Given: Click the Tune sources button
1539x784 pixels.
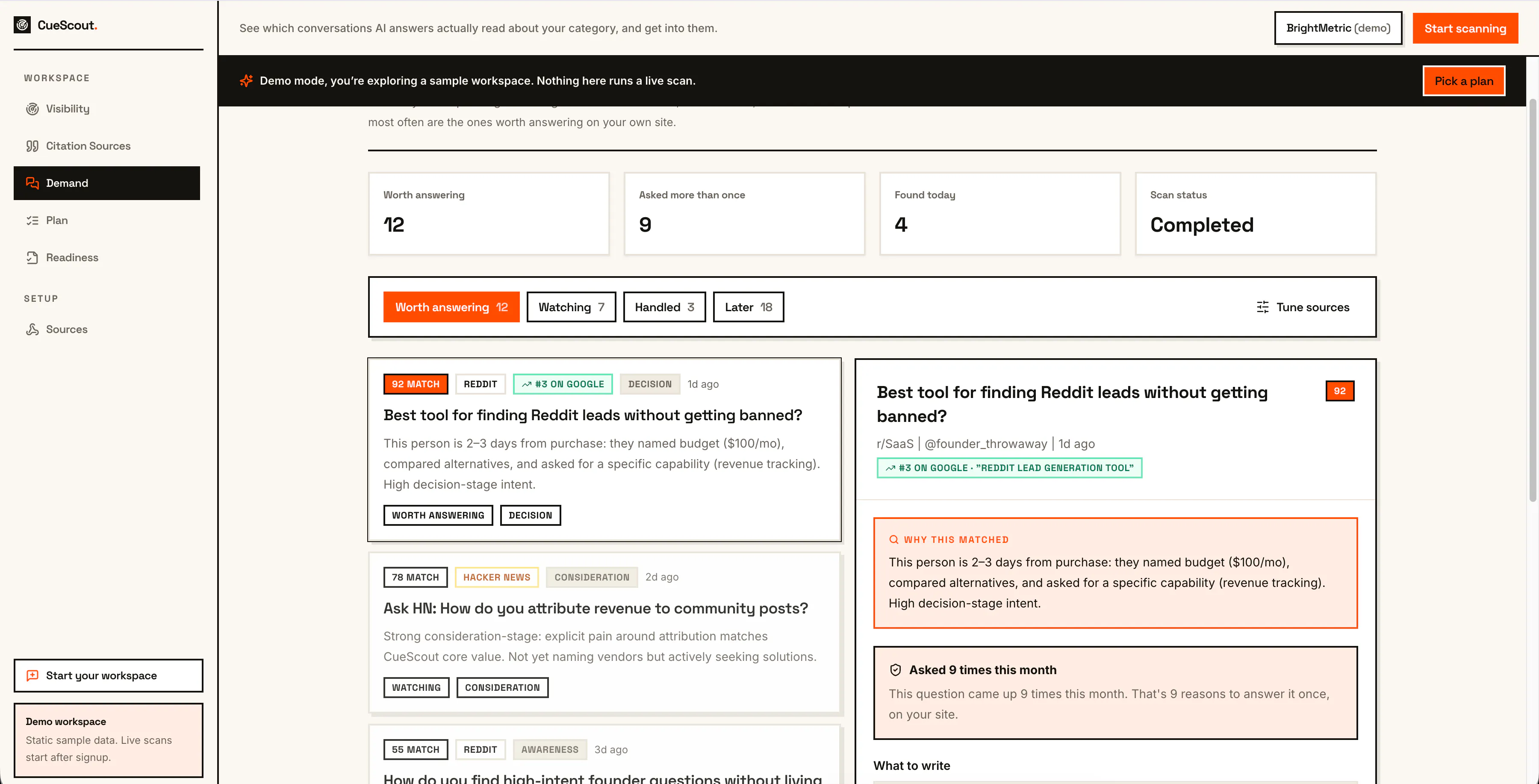Looking at the screenshot, I should pos(1303,307).
